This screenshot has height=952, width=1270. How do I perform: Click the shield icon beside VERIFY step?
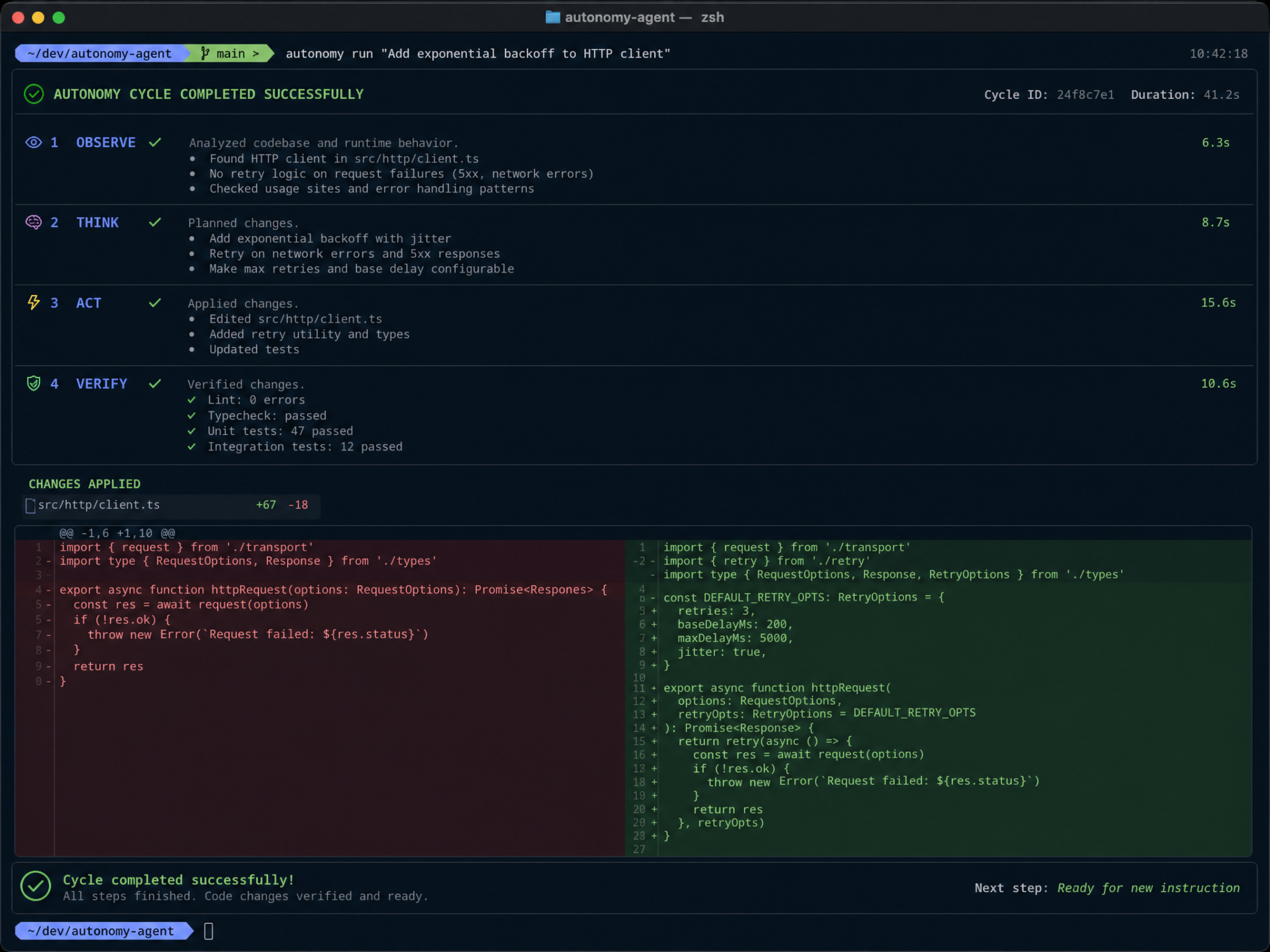(x=33, y=384)
